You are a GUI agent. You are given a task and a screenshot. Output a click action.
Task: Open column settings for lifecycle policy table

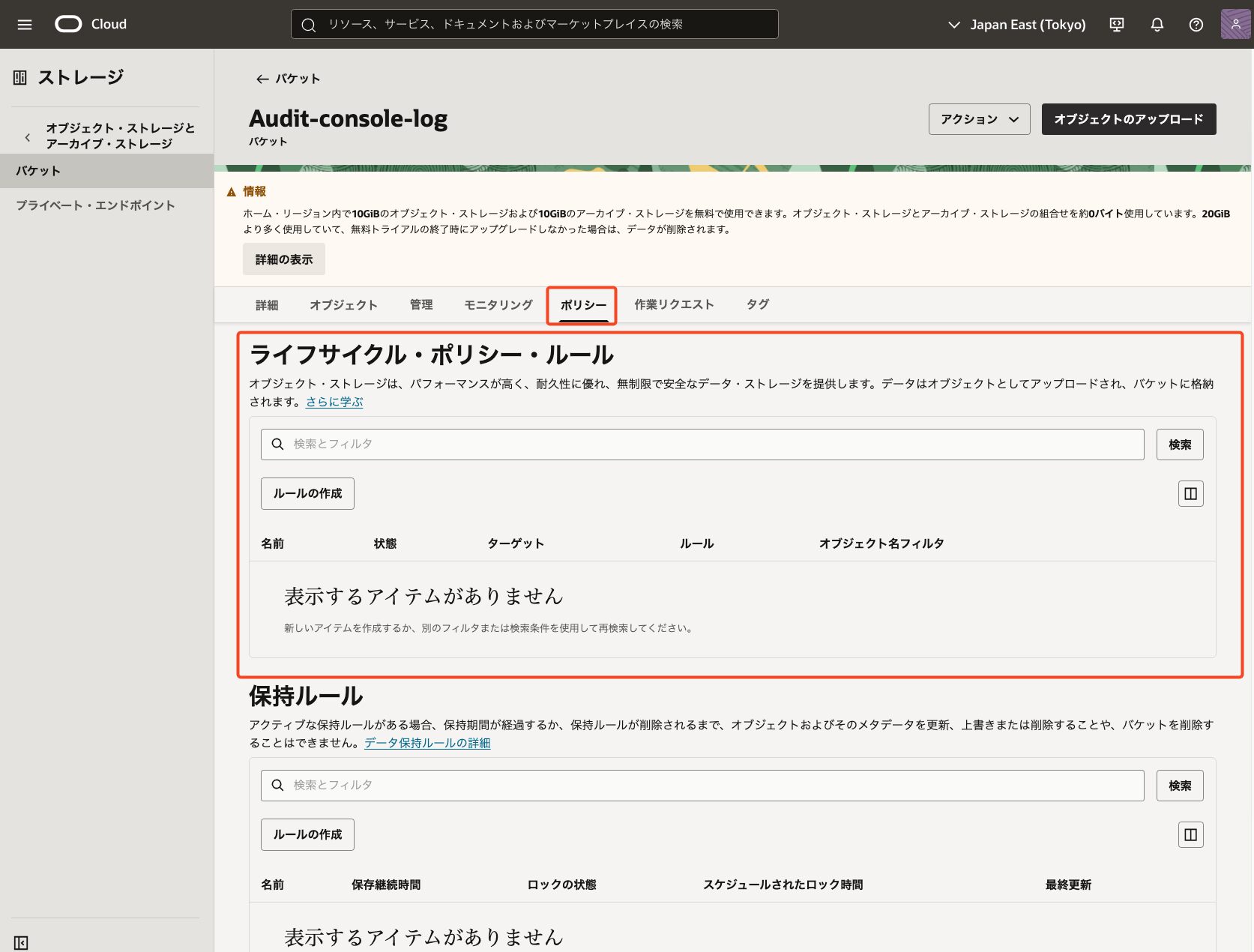[x=1190, y=493]
